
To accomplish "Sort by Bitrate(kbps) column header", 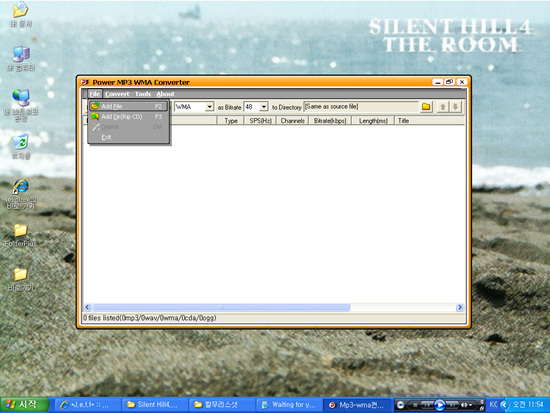I will point(330,121).
